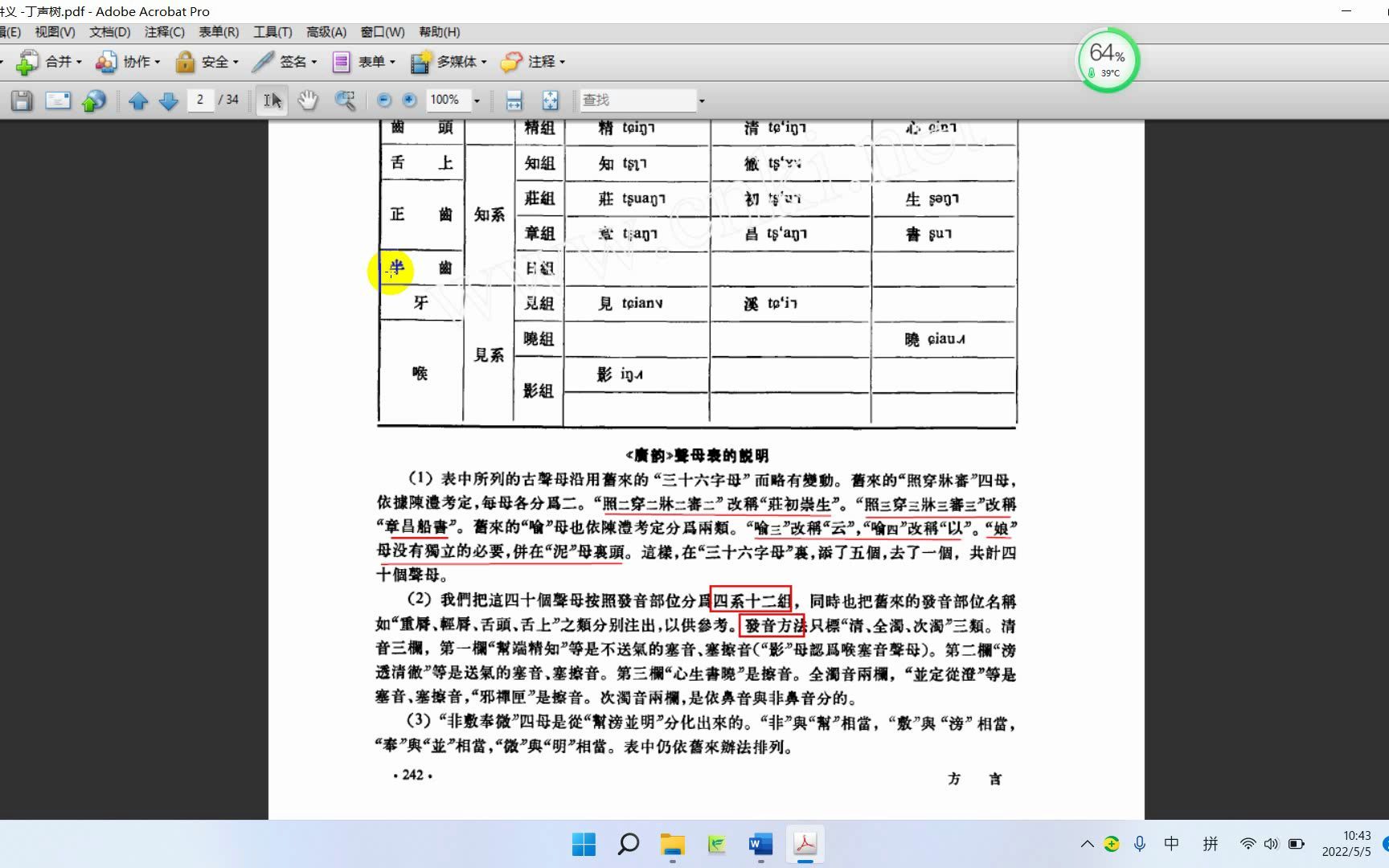Open File Explorer from taskbar
Screen dimensions: 1389x868
coord(672,844)
